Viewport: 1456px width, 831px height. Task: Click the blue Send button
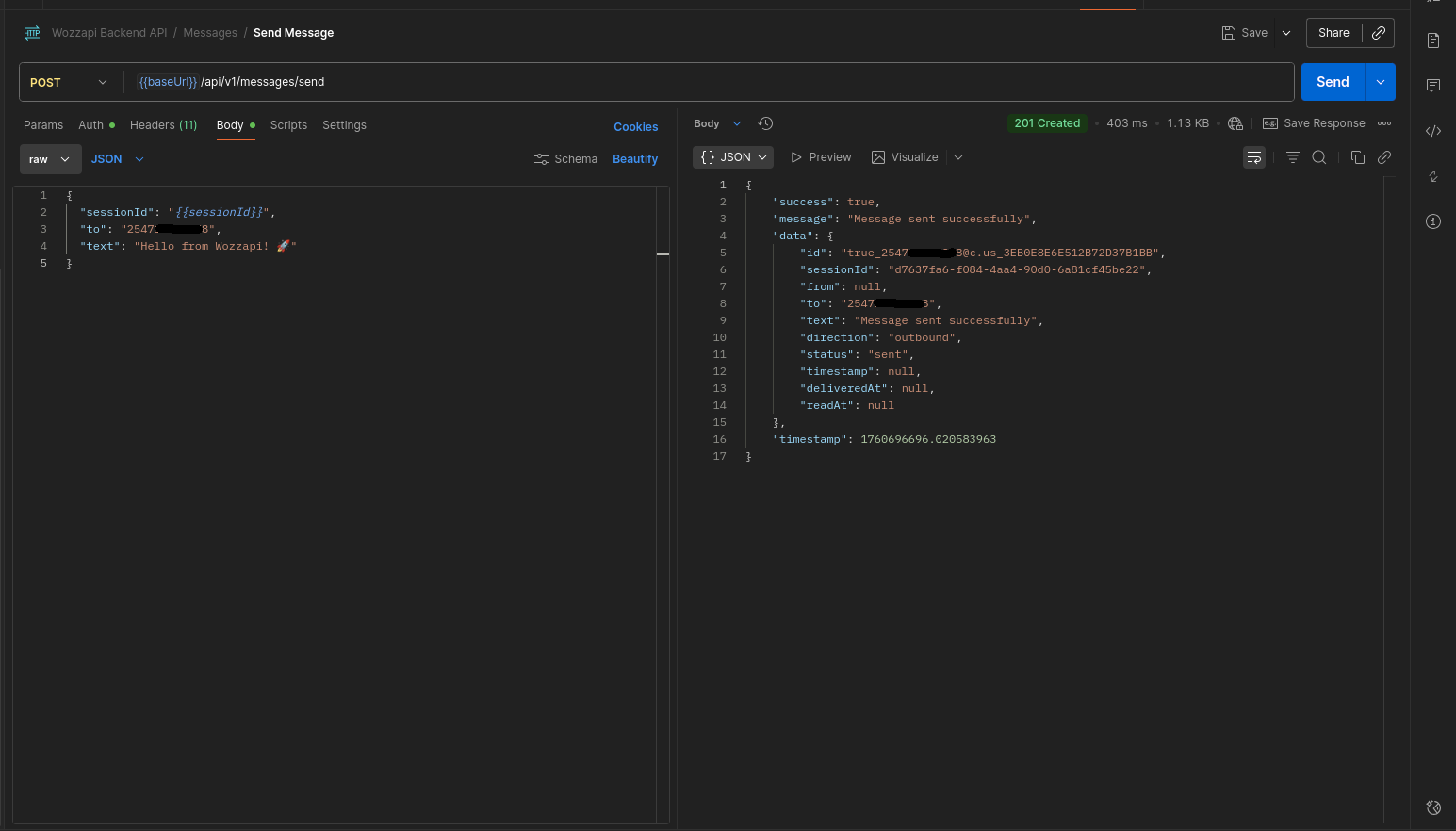(1332, 82)
